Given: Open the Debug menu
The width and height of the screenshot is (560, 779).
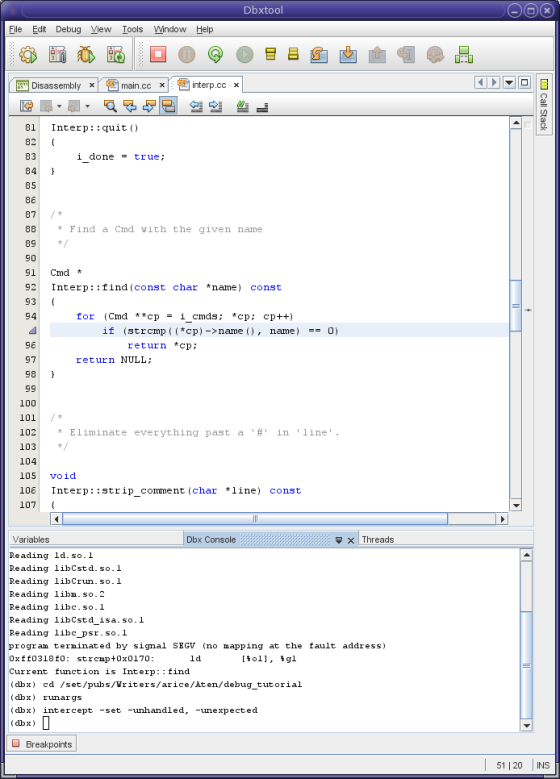Looking at the screenshot, I should (68, 29).
